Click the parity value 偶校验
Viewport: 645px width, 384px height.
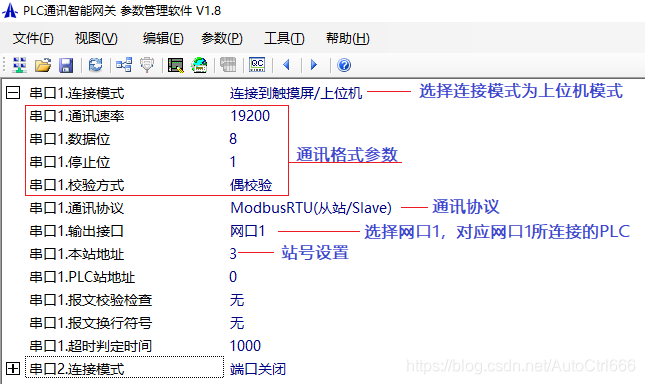[x=251, y=185]
